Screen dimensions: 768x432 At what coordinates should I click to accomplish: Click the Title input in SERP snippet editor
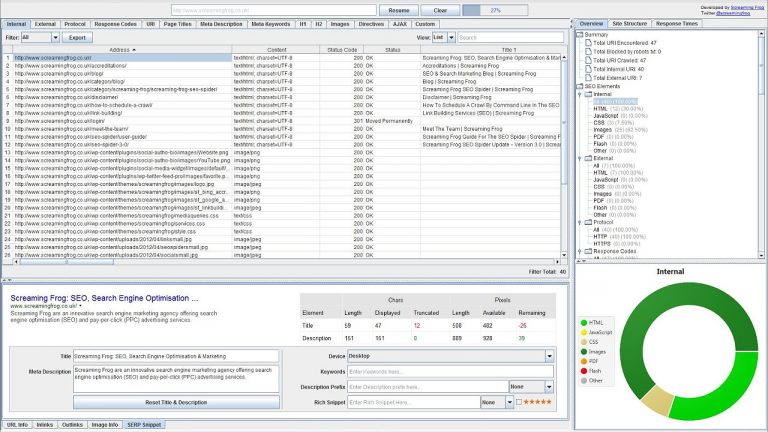click(176, 356)
